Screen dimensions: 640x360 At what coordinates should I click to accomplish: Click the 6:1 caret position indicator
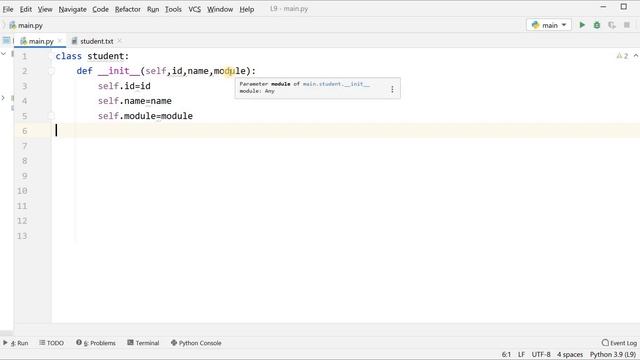point(506,354)
